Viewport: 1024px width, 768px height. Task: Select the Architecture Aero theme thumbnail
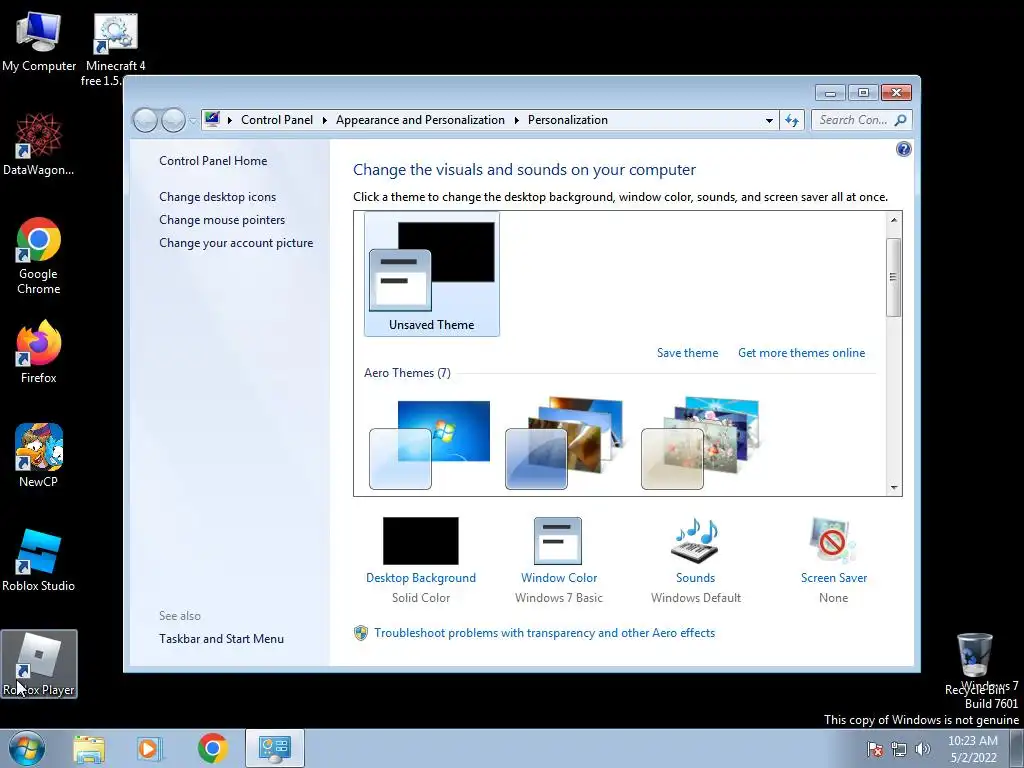(564, 444)
